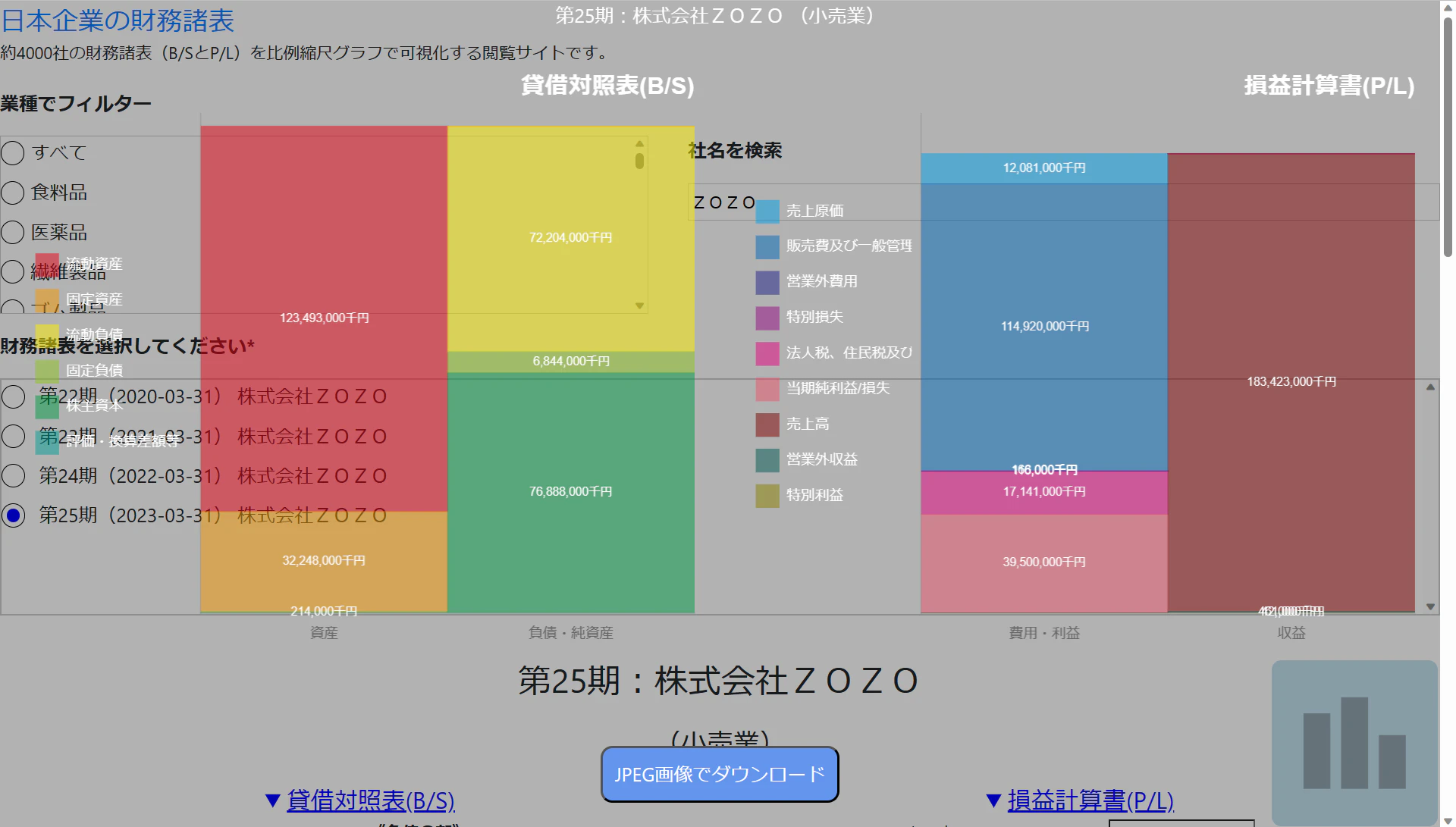Image resolution: width=1456 pixels, height=827 pixels.
Task: Click the 収益 axis label
Action: [1291, 633]
